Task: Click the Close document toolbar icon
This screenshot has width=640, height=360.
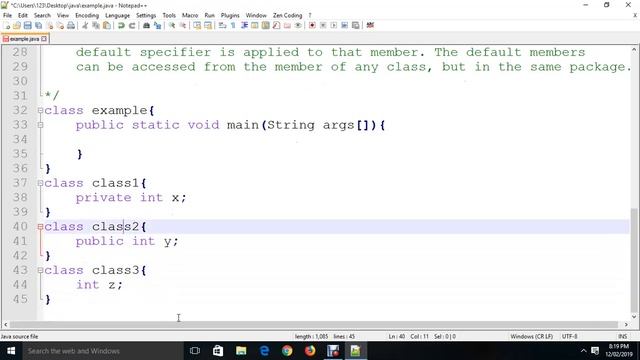Action: tap(49, 25)
